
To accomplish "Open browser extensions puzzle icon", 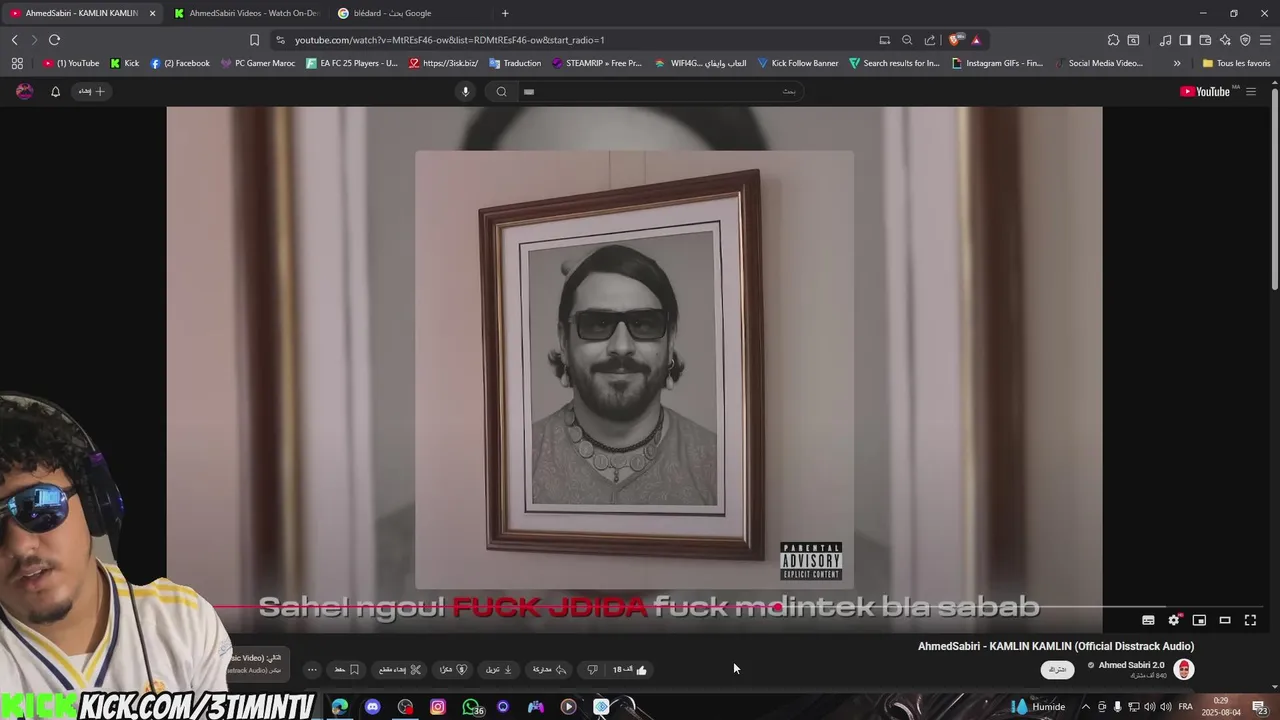I will pyautogui.click(x=1113, y=40).
